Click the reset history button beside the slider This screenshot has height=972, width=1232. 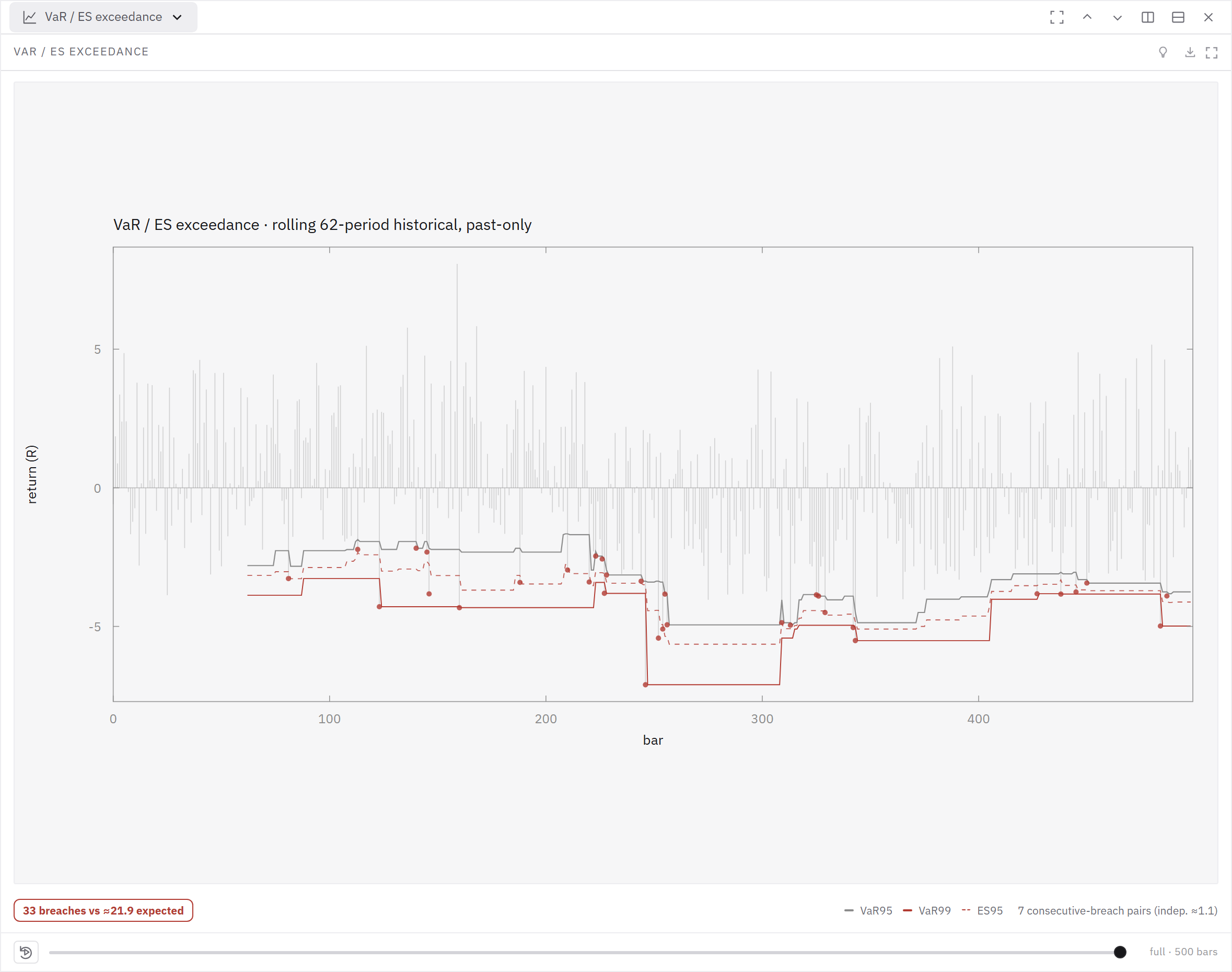[26, 952]
